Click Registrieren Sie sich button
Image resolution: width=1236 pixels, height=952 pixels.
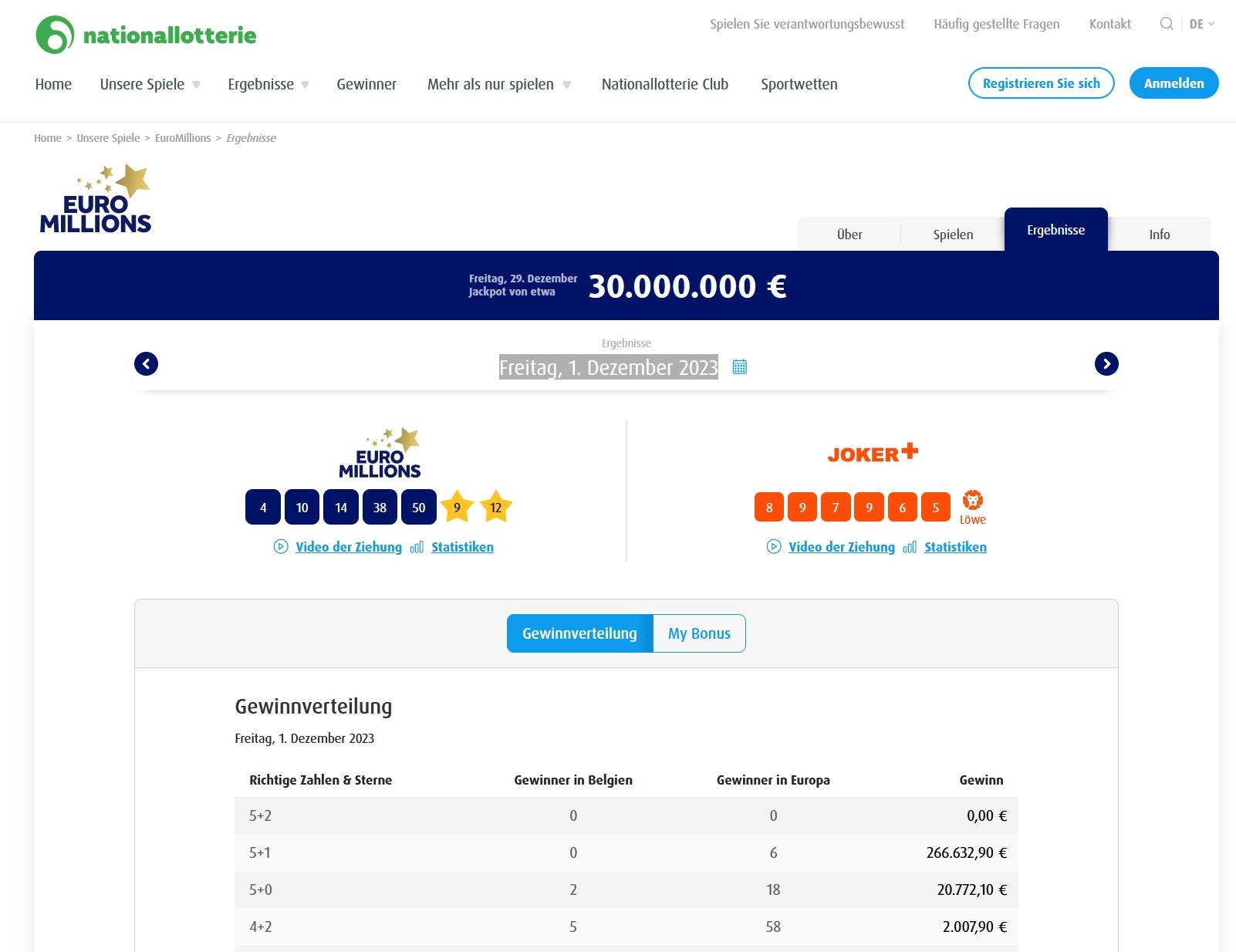click(x=1042, y=83)
